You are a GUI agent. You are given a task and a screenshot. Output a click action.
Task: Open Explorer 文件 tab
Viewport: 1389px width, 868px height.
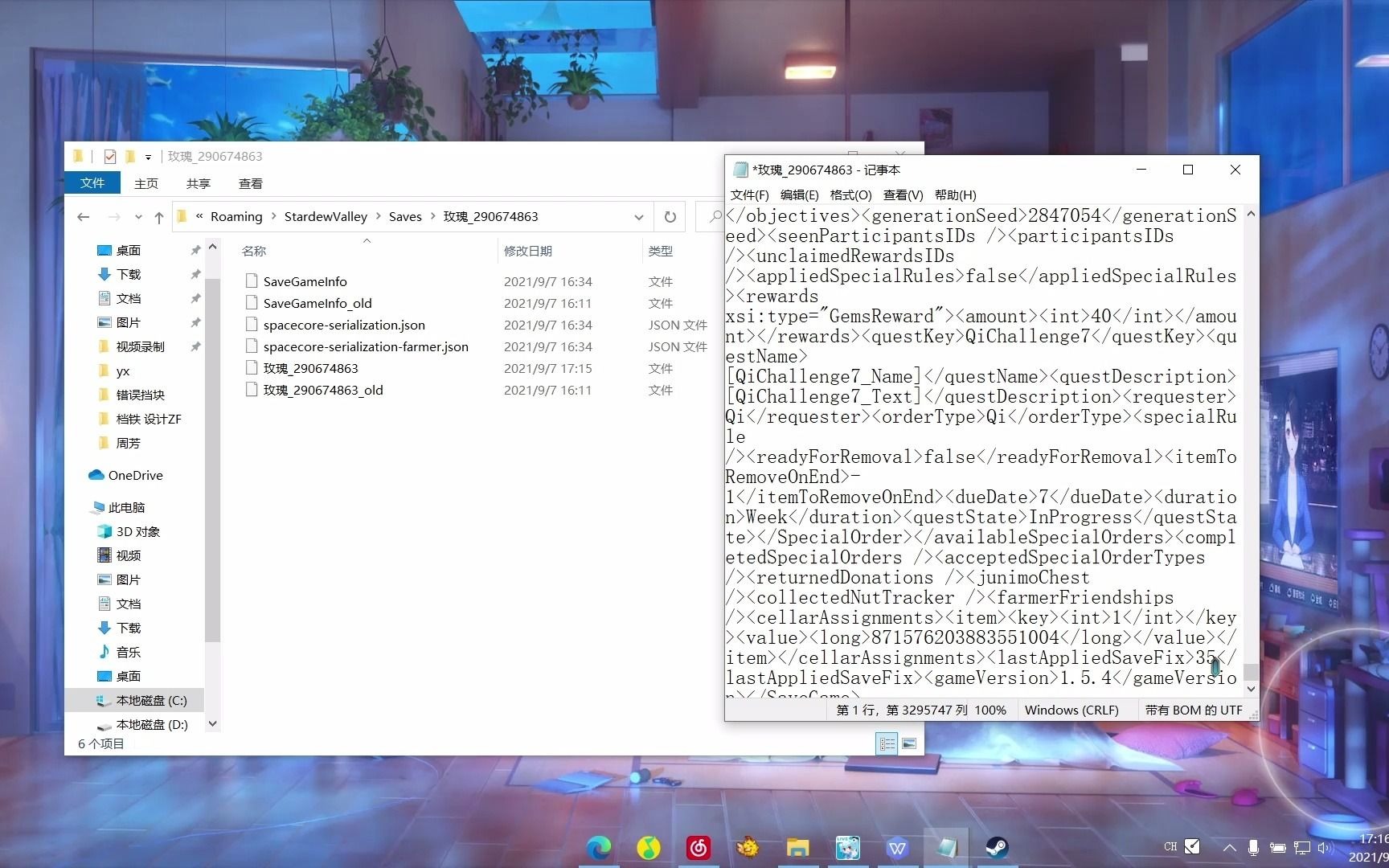pos(92,182)
